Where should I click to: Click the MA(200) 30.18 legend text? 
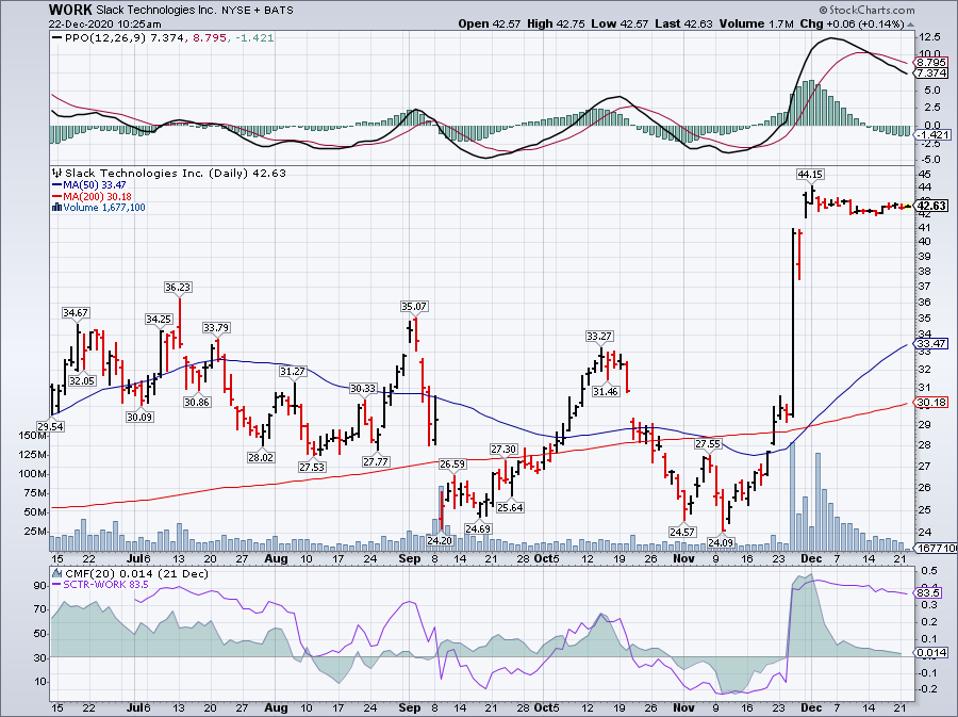[x=97, y=196]
